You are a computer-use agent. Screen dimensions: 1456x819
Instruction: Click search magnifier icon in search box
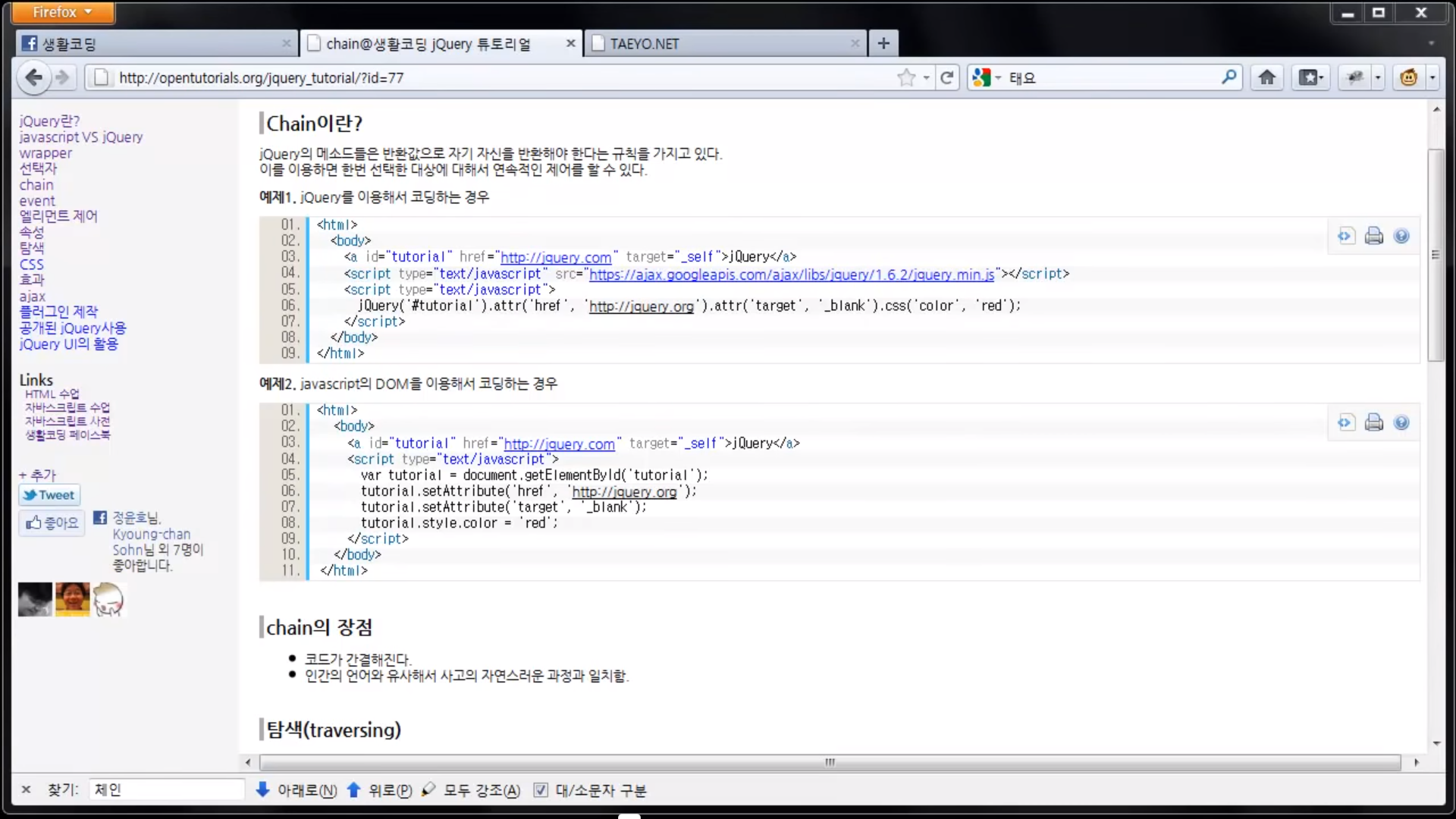tap(1228, 77)
